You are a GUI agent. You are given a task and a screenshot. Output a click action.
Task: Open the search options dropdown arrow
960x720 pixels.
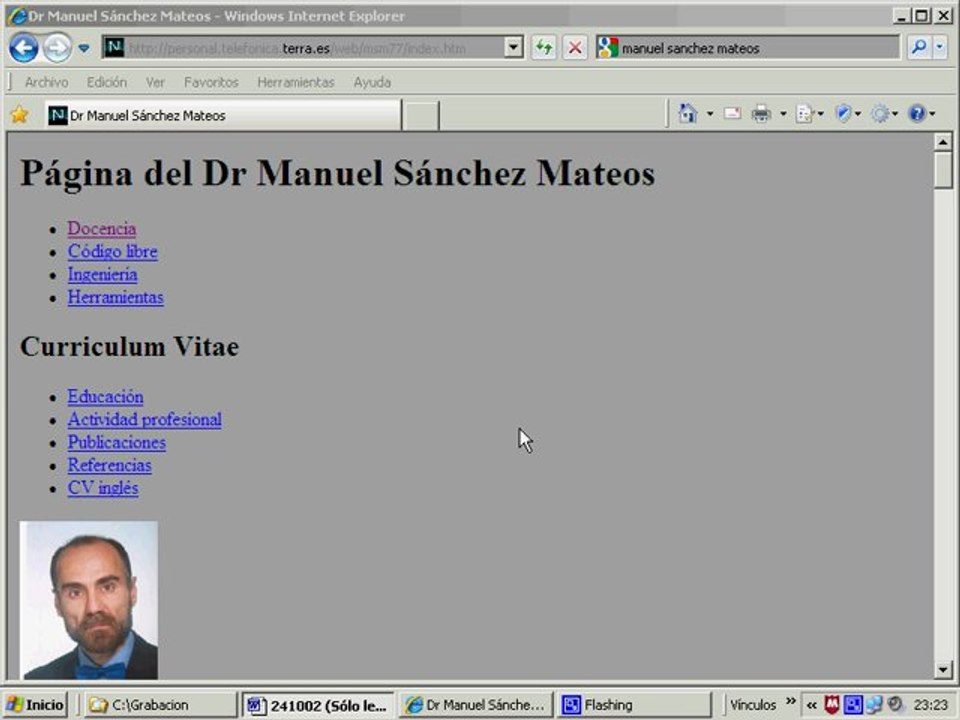940,47
